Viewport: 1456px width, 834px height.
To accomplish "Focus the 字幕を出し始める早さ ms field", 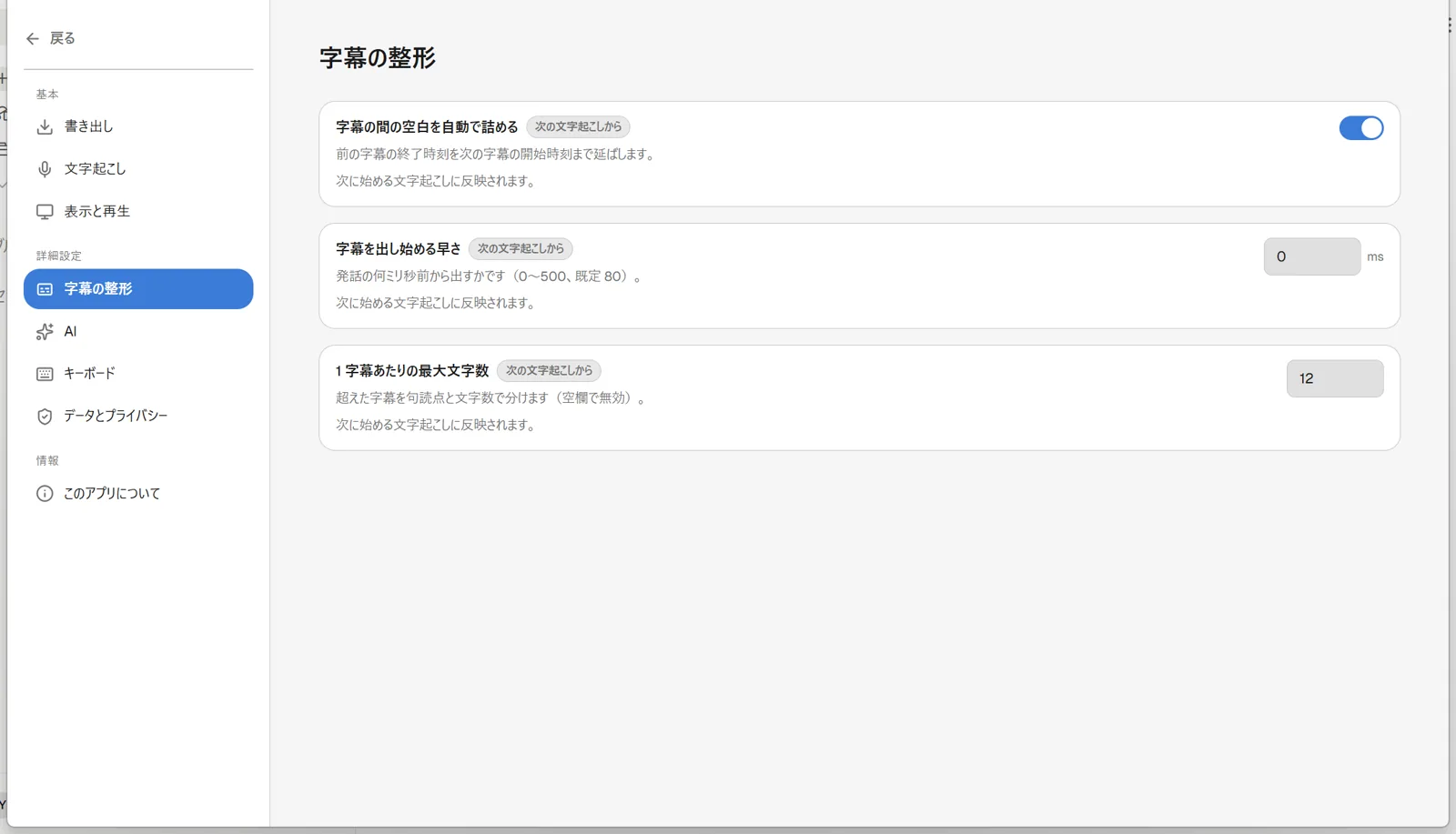I will coord(1312,256).
